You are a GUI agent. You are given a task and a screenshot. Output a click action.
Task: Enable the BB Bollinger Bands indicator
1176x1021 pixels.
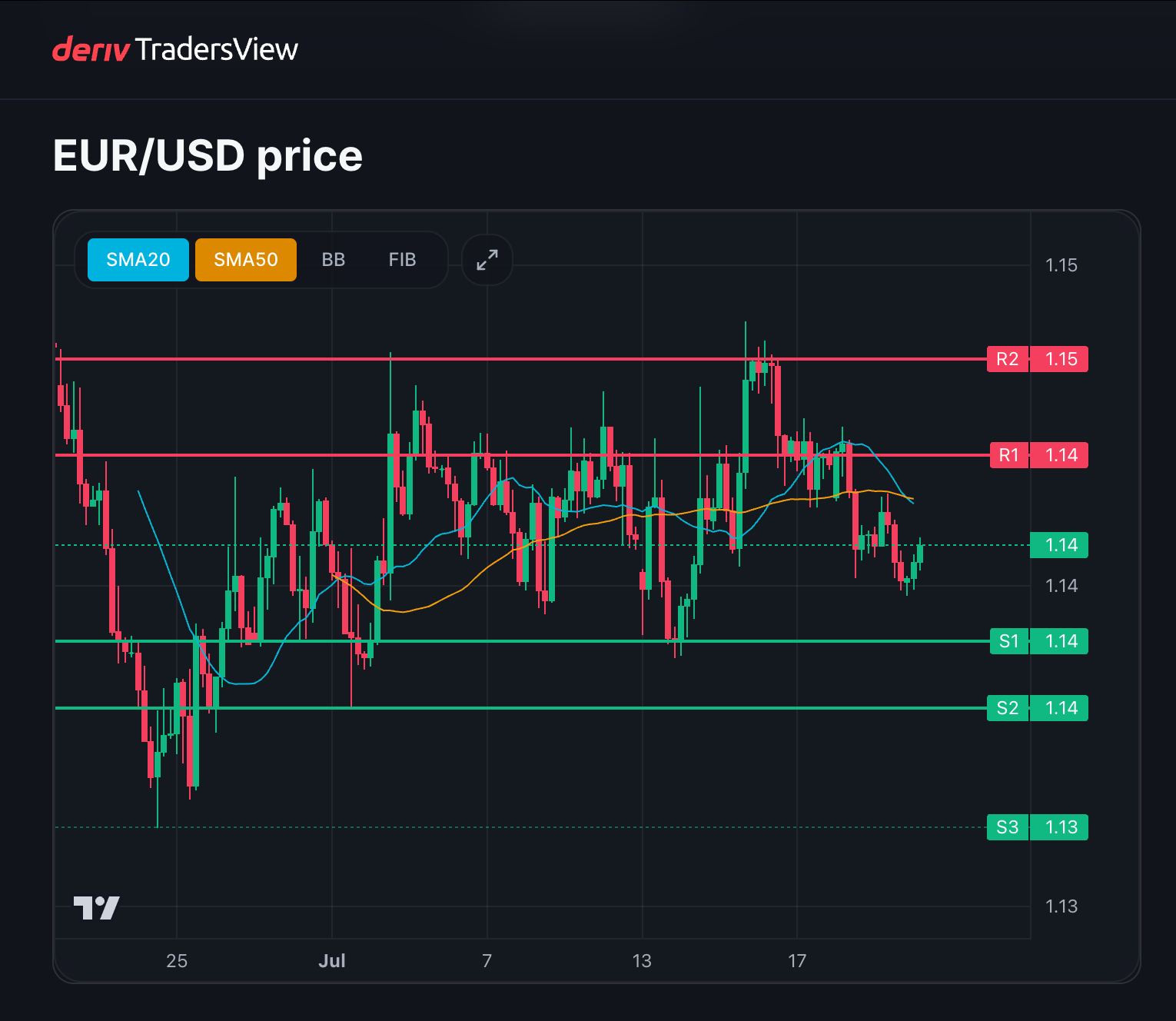pyautogui.click(x=334, y=260)
